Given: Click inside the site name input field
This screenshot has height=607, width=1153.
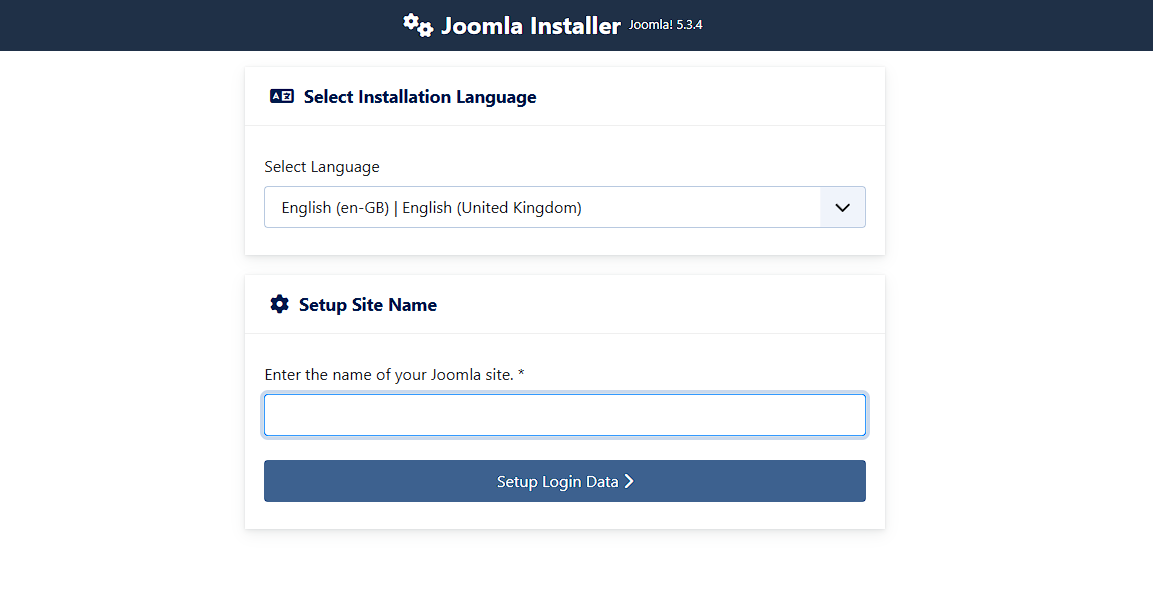Looking at the screenshot, I should coord(565,414).
